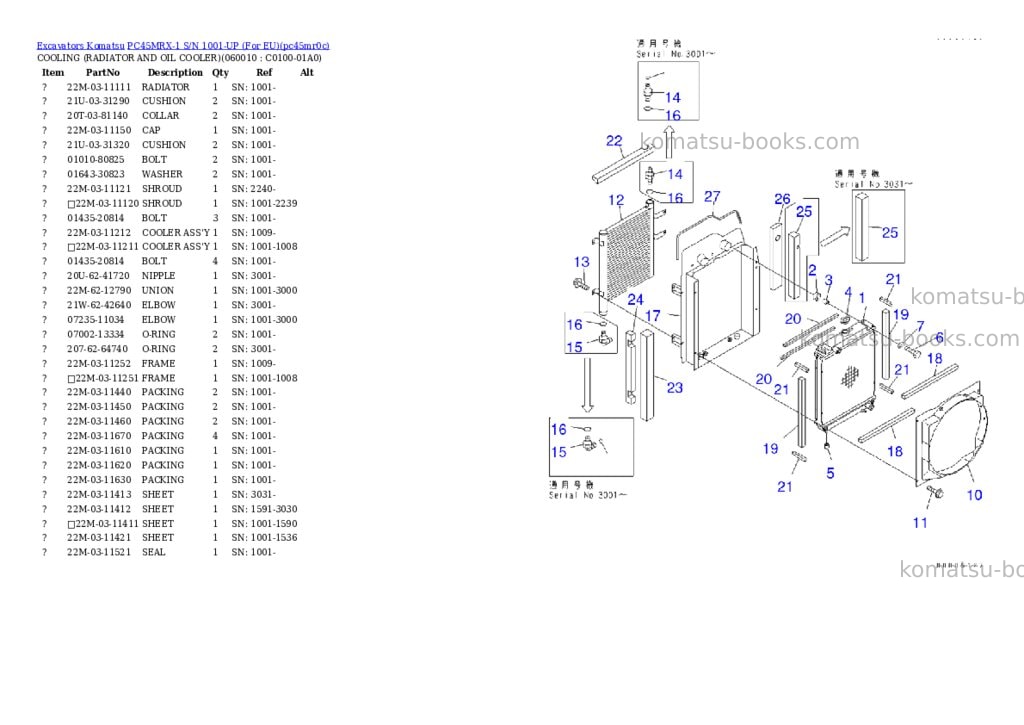Select part number 22M-03-11421
This screenshot has height=725, width=1024.
point(99,538)
